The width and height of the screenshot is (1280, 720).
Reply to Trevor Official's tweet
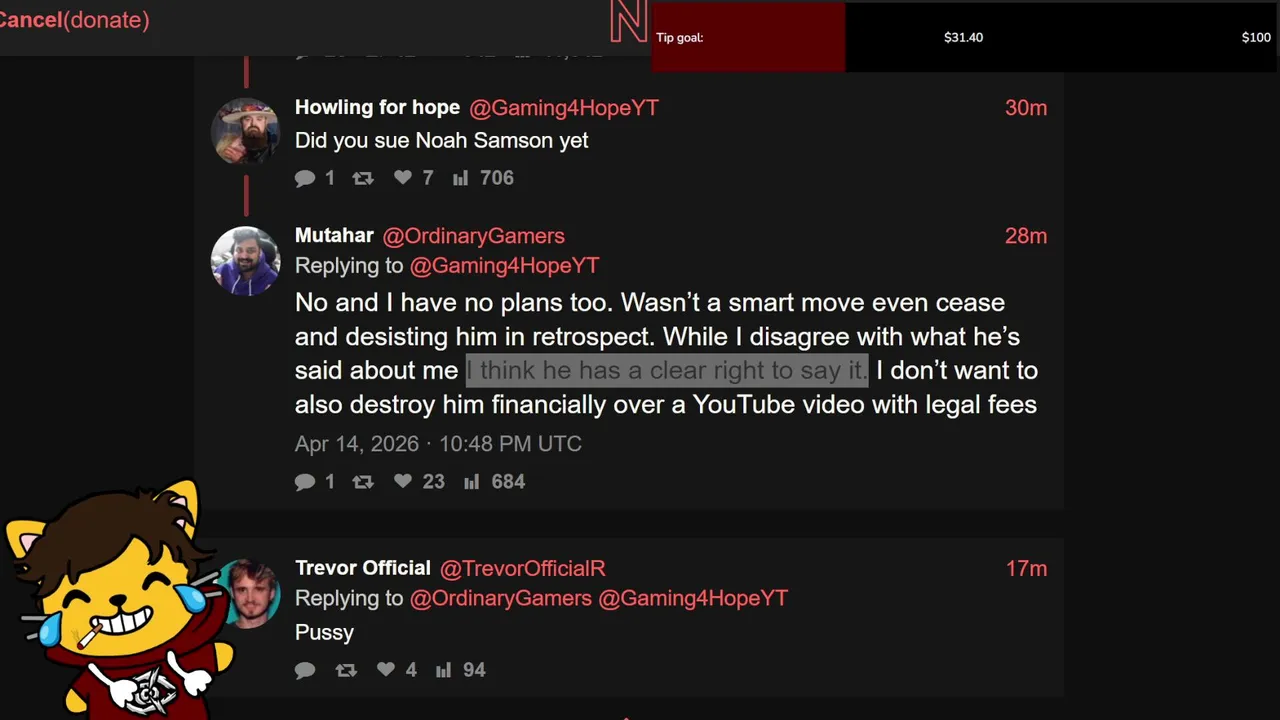point(305,670)
